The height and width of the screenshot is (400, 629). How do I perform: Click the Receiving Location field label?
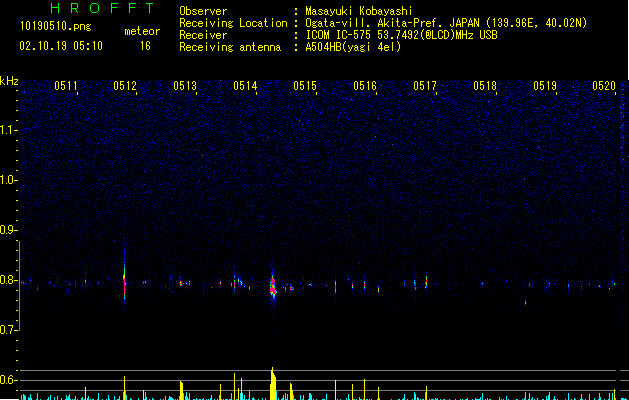[x=233, y=23]
